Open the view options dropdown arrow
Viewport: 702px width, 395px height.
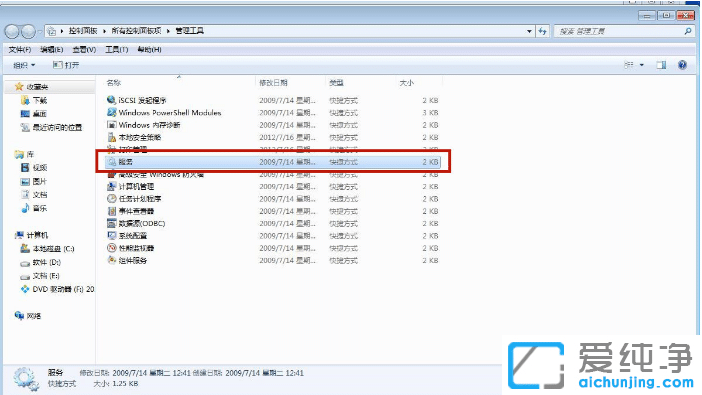pyautogui.click(x=642, y=65)
